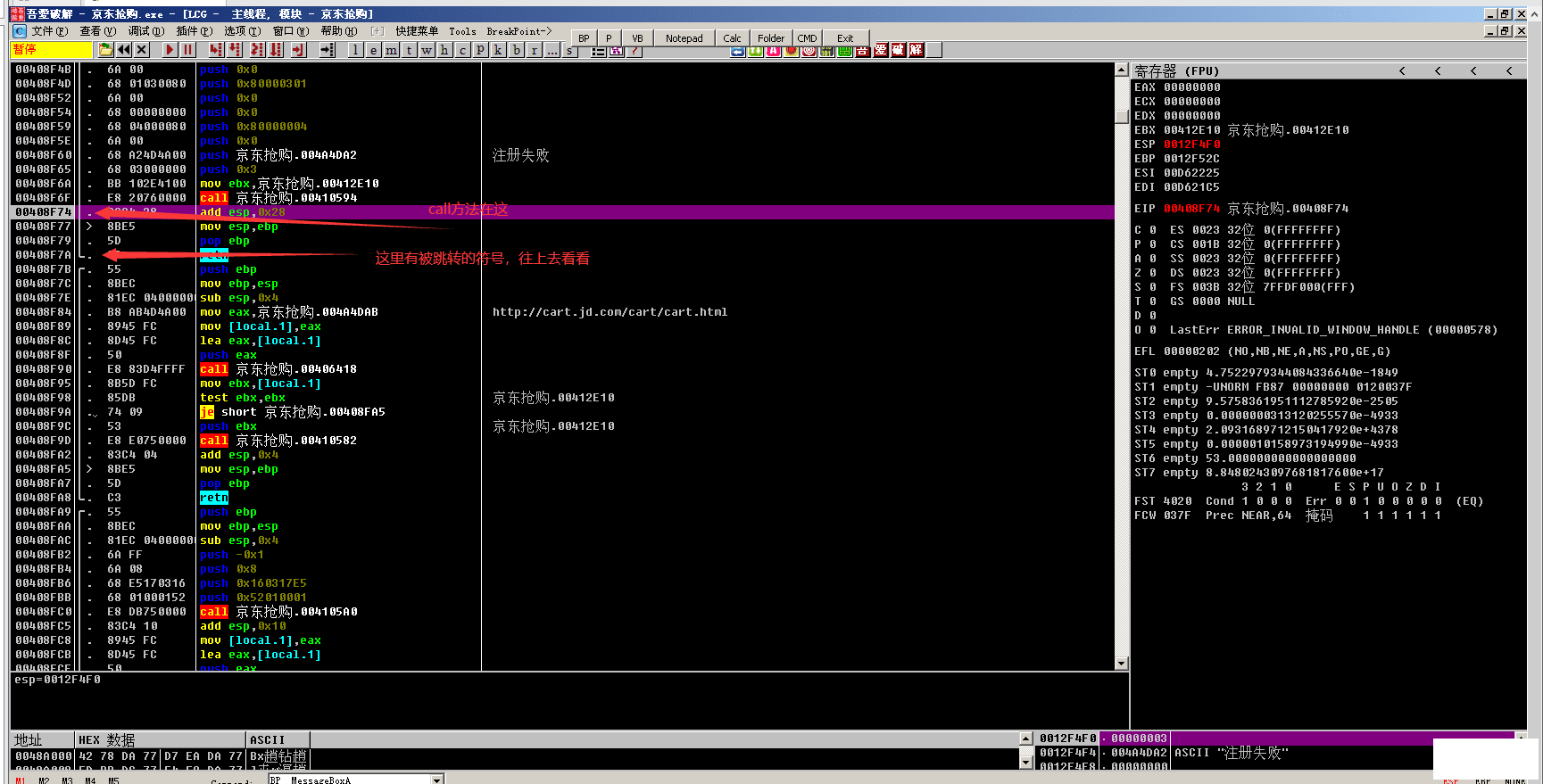Pause execution with the red pause icon

187,50
